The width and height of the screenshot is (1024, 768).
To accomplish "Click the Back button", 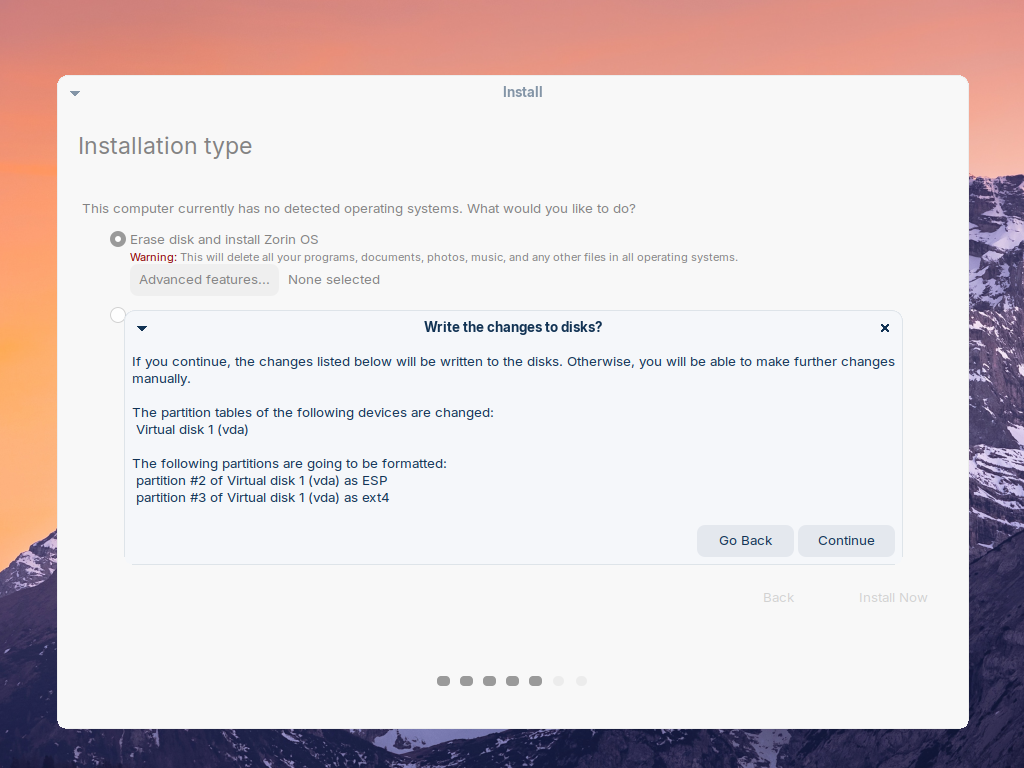I will pos(778,598).
